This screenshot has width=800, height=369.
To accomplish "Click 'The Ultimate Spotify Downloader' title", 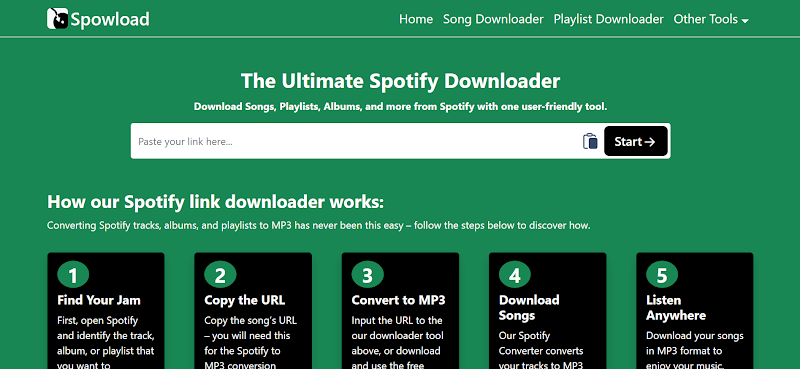I will coord(401,81).
